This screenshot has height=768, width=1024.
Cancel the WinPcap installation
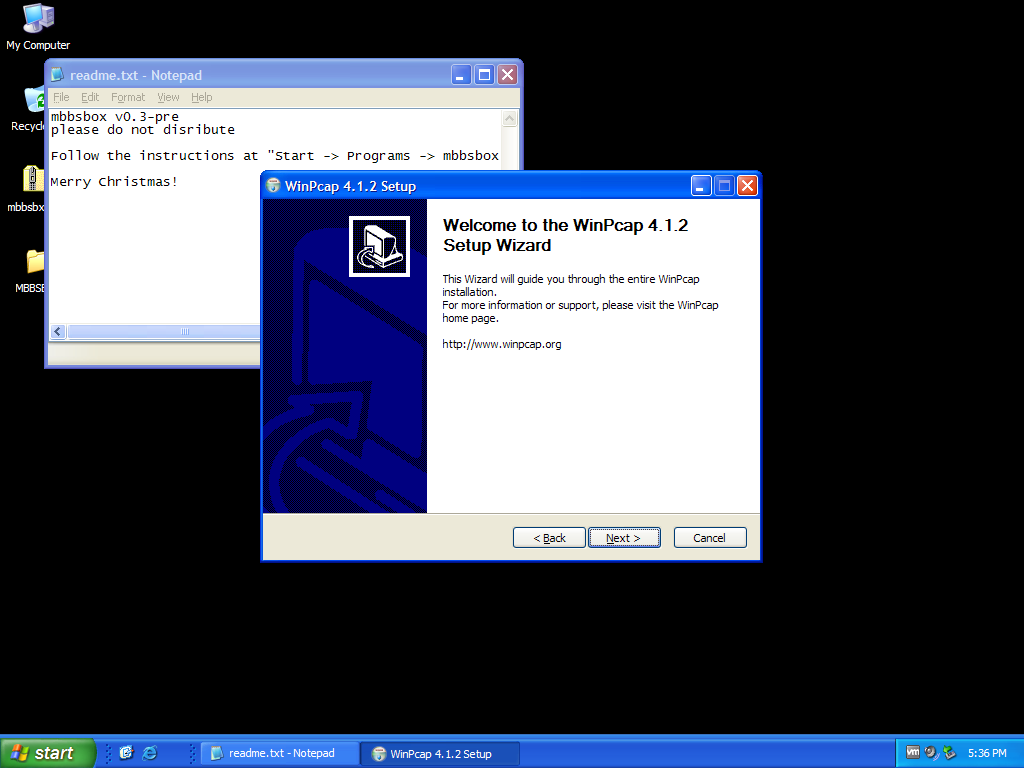point(709,538)
